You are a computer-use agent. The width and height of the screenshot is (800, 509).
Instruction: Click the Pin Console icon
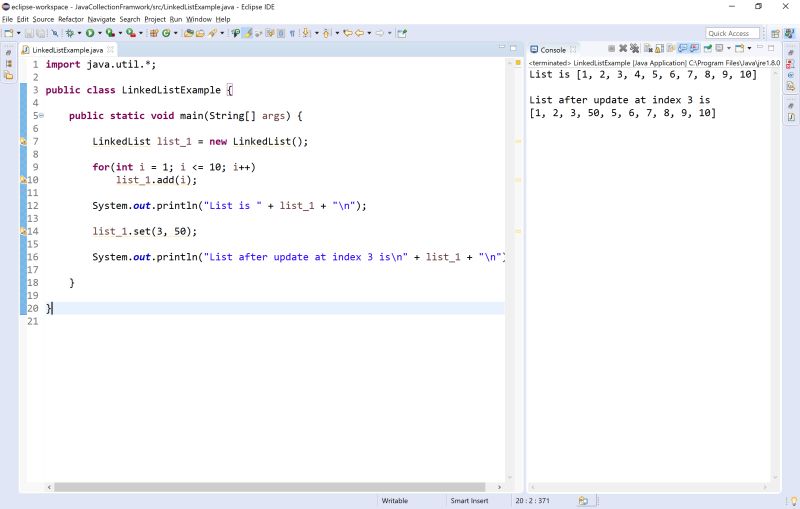(x=708, y=48)
